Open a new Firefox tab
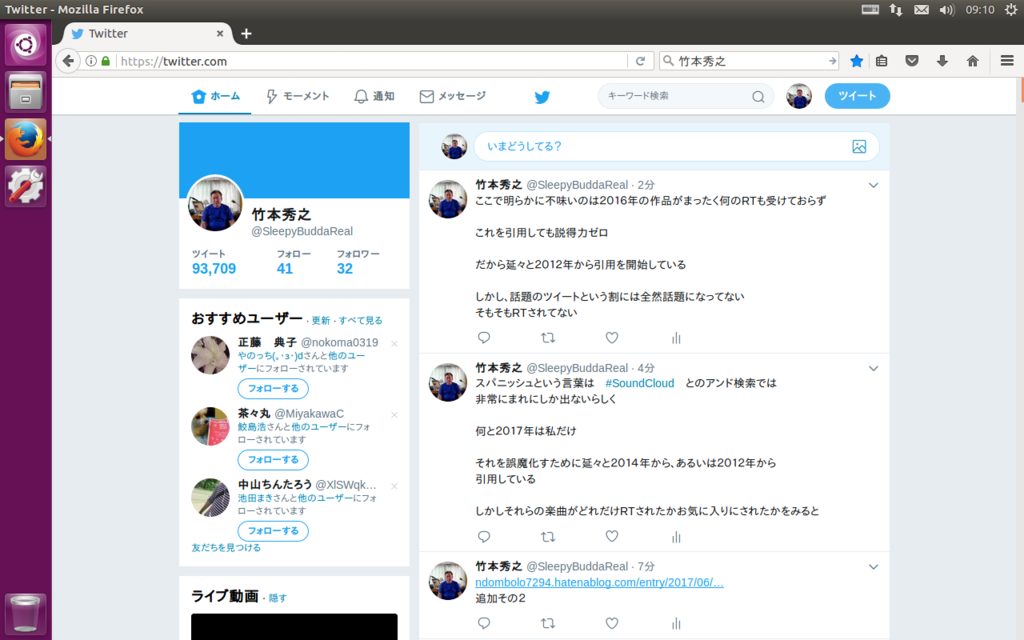 (x=246, y=33)
